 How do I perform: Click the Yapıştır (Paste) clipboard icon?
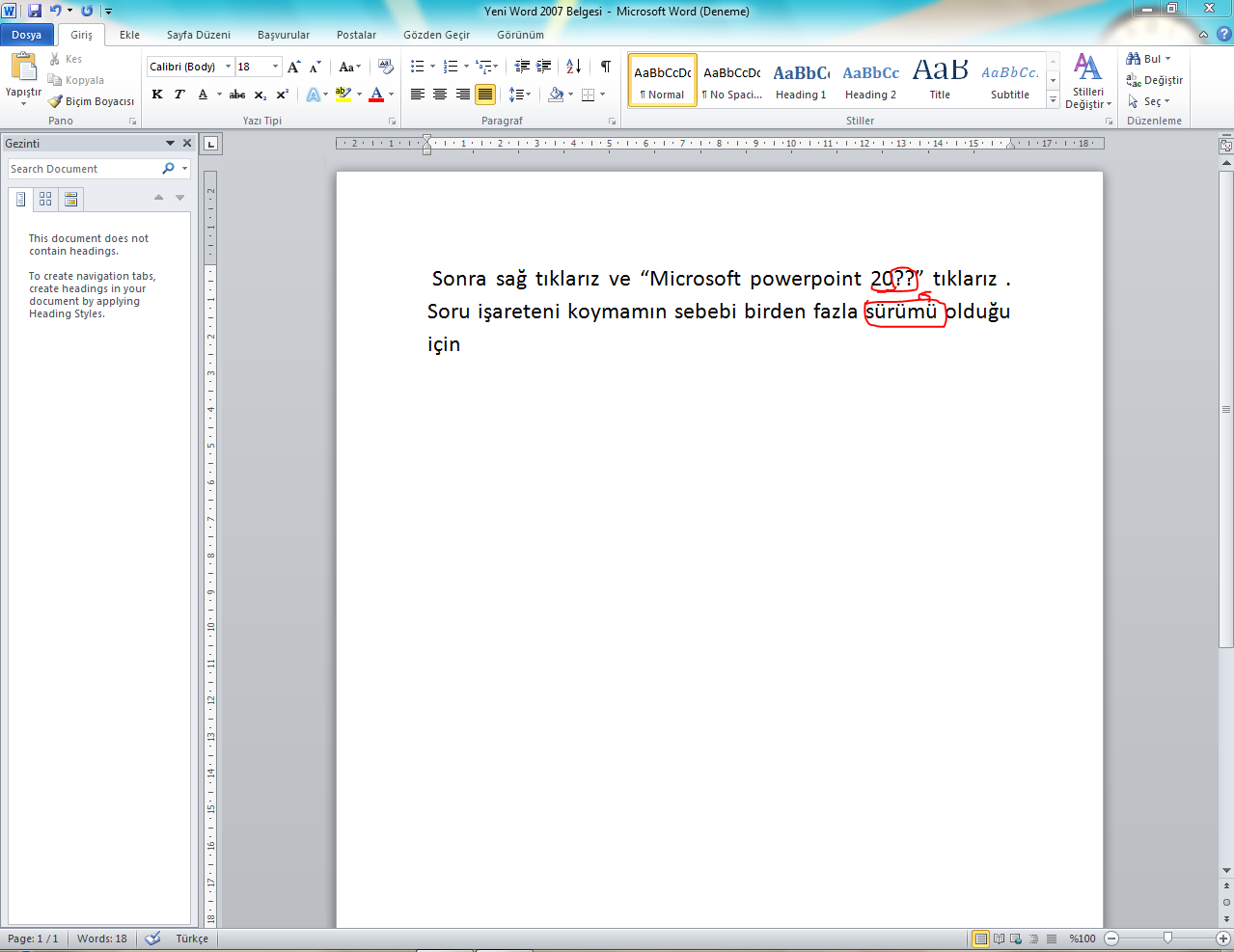pyautogui.click(x=23, y=68)
